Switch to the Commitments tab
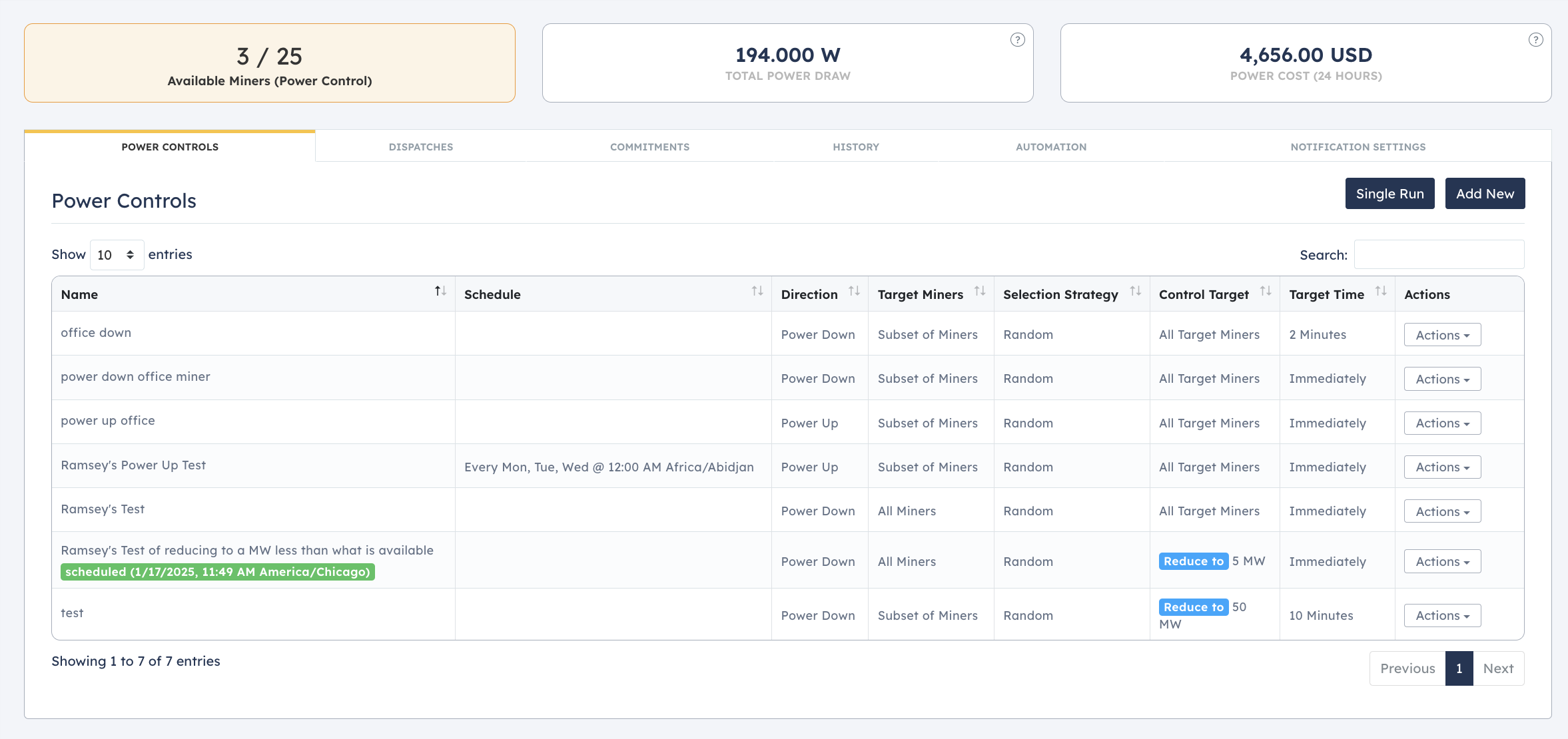1568x739 pixels. (x=649, y=147)
